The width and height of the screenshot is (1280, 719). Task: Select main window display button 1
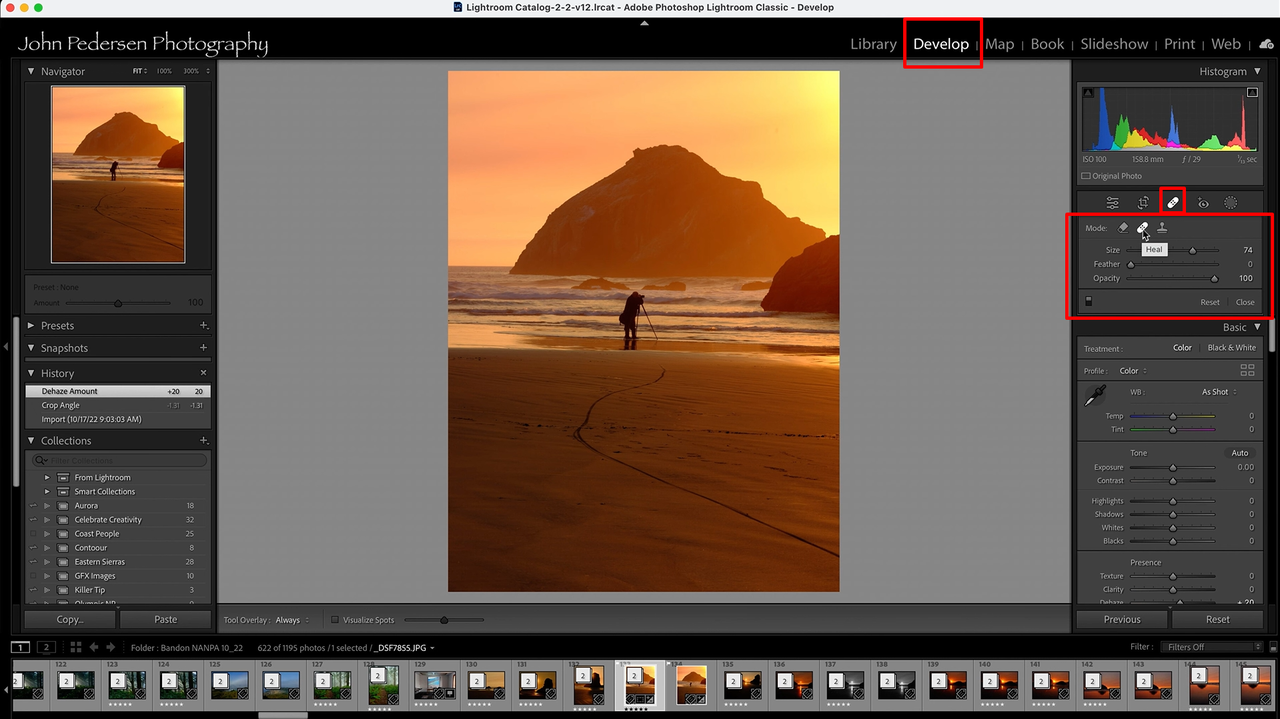[x=20, y=647]
